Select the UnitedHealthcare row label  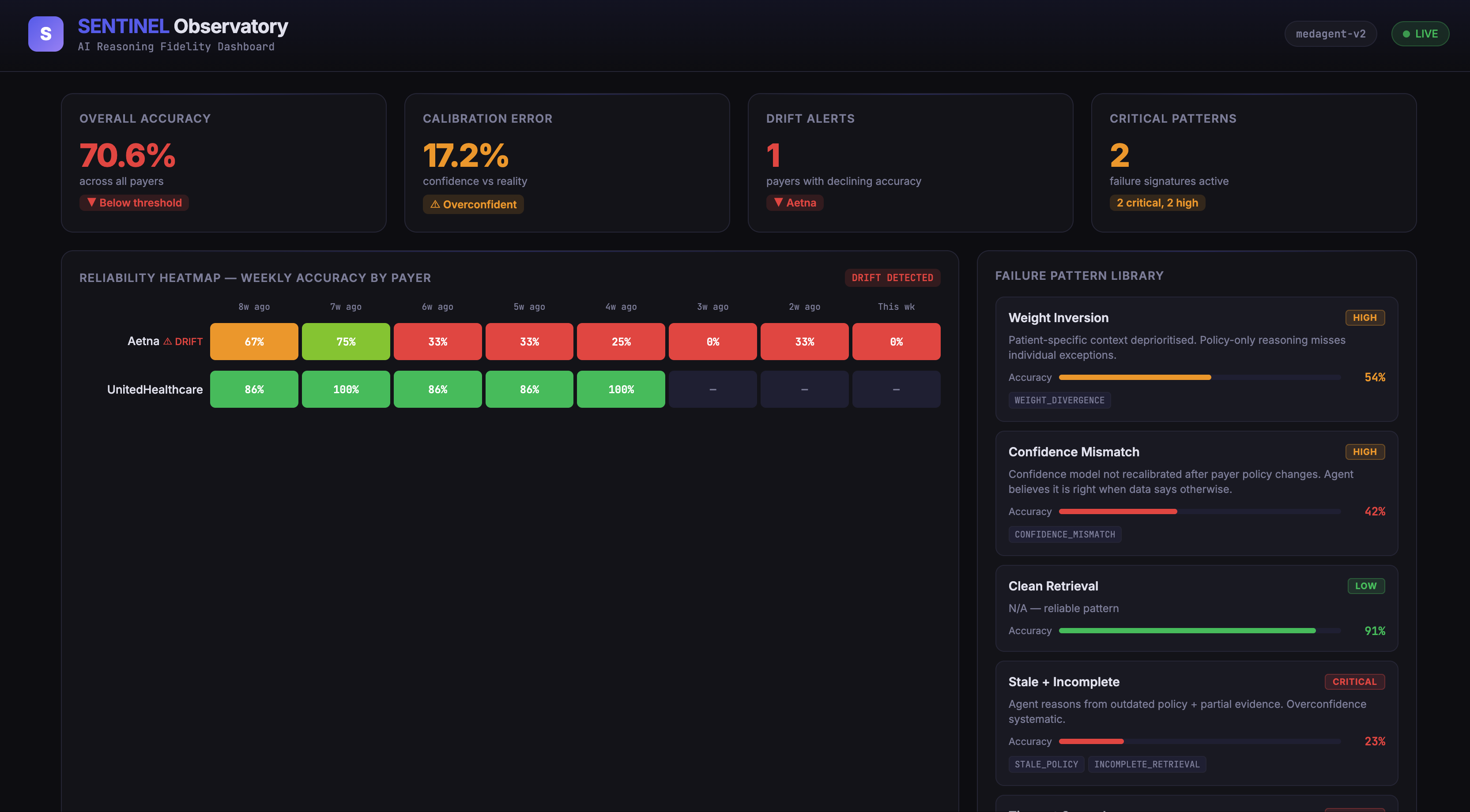point(155,389)
